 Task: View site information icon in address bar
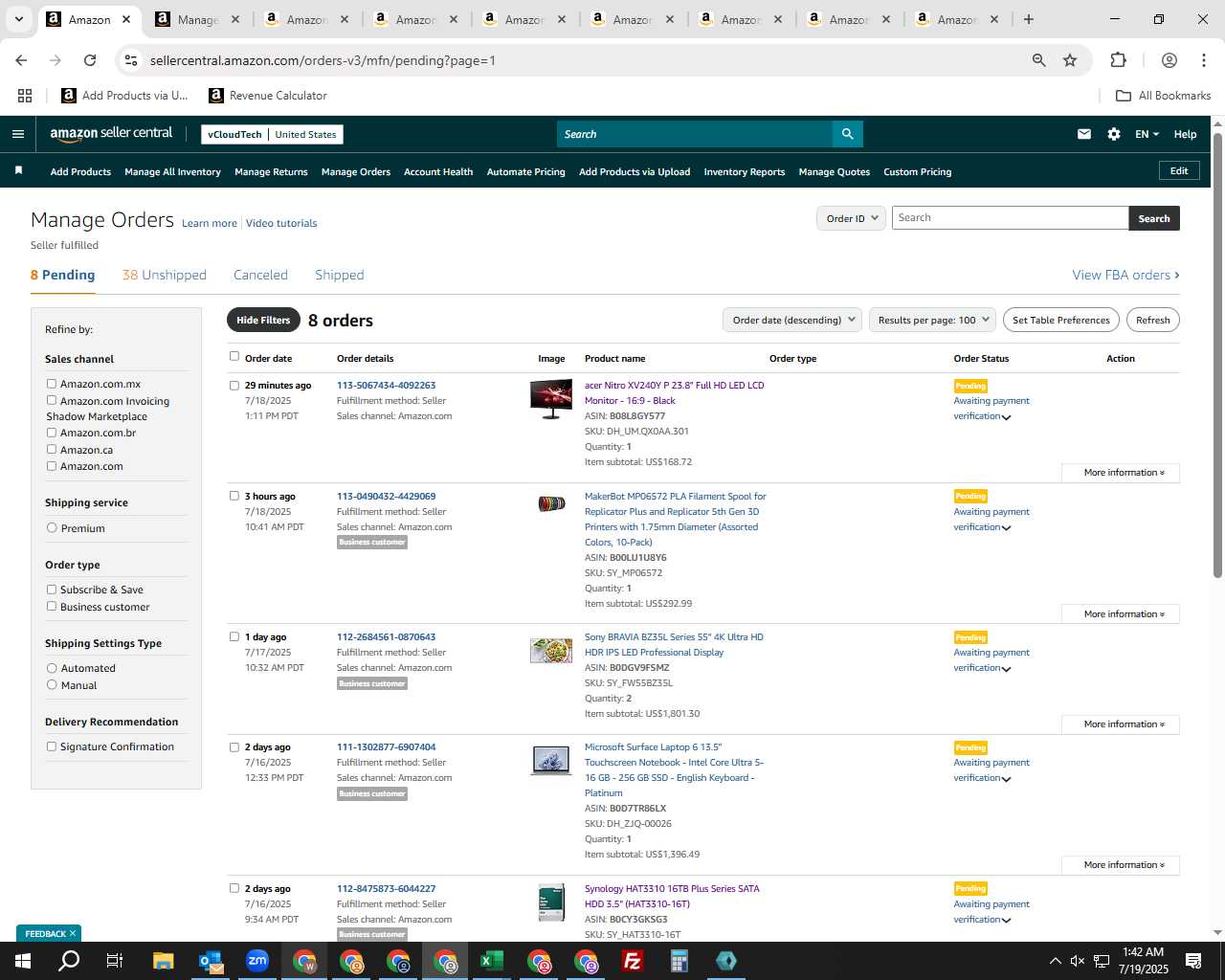pos(131,60)
